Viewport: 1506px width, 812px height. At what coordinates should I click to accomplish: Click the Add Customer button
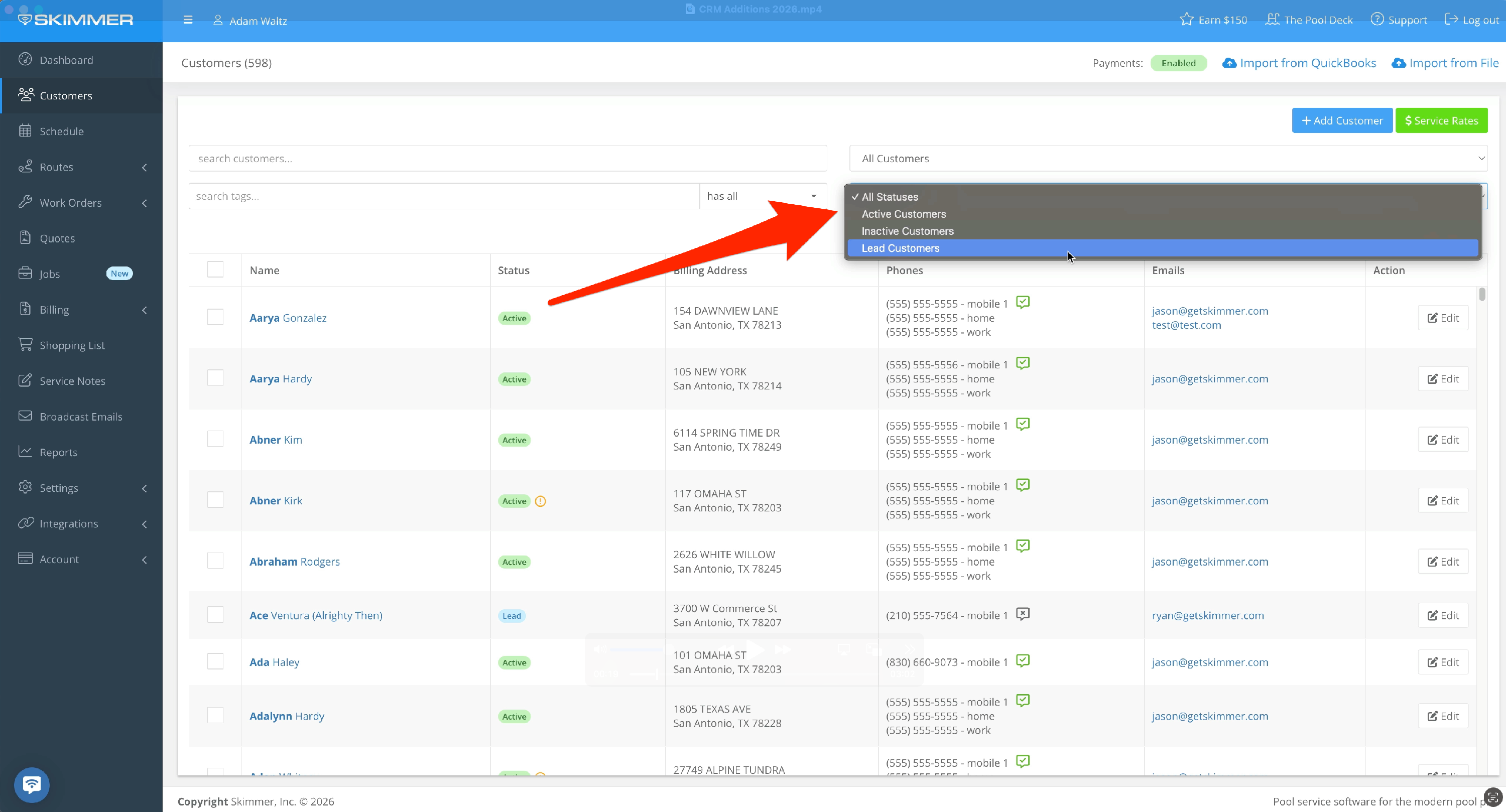coord(1342,120)
